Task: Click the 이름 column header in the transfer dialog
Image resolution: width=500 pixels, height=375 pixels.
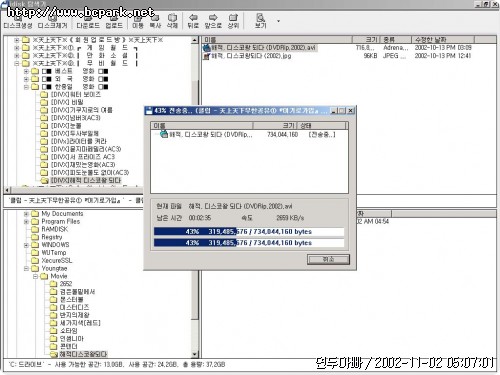Action: [202, 126]
